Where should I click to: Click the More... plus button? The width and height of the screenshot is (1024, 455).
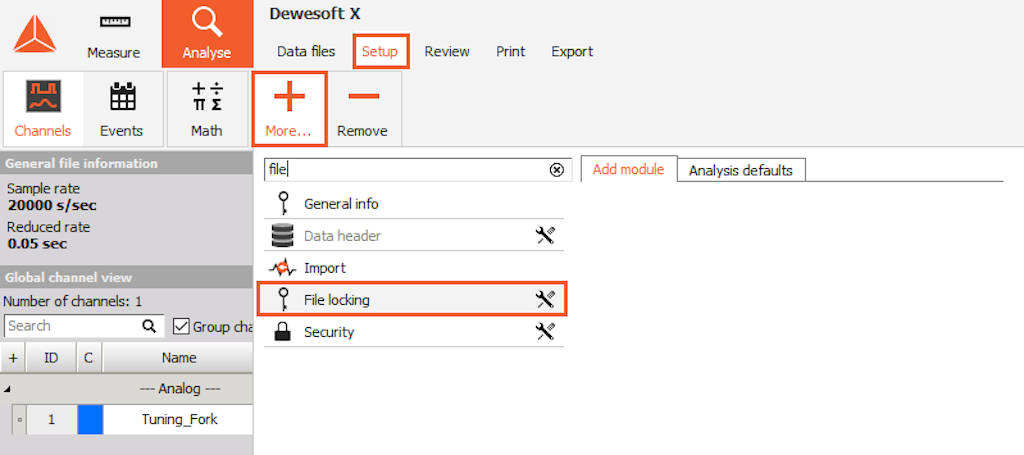tap(289, 109)
